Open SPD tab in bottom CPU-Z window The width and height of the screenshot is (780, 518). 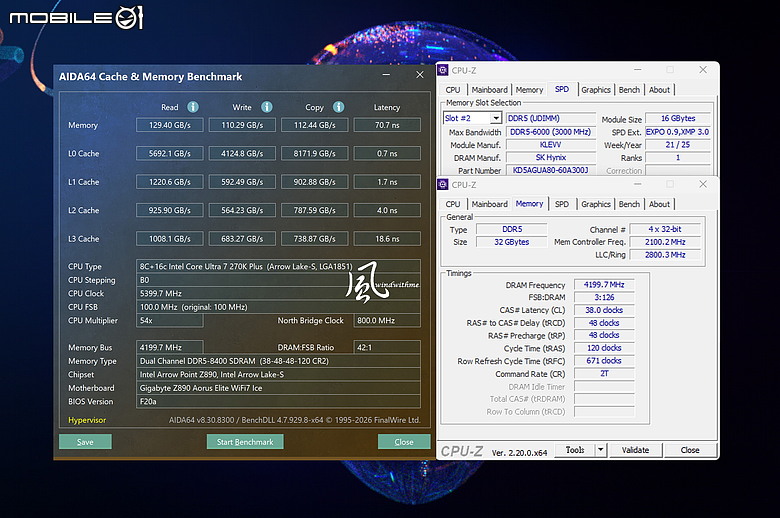coord(562,205)
